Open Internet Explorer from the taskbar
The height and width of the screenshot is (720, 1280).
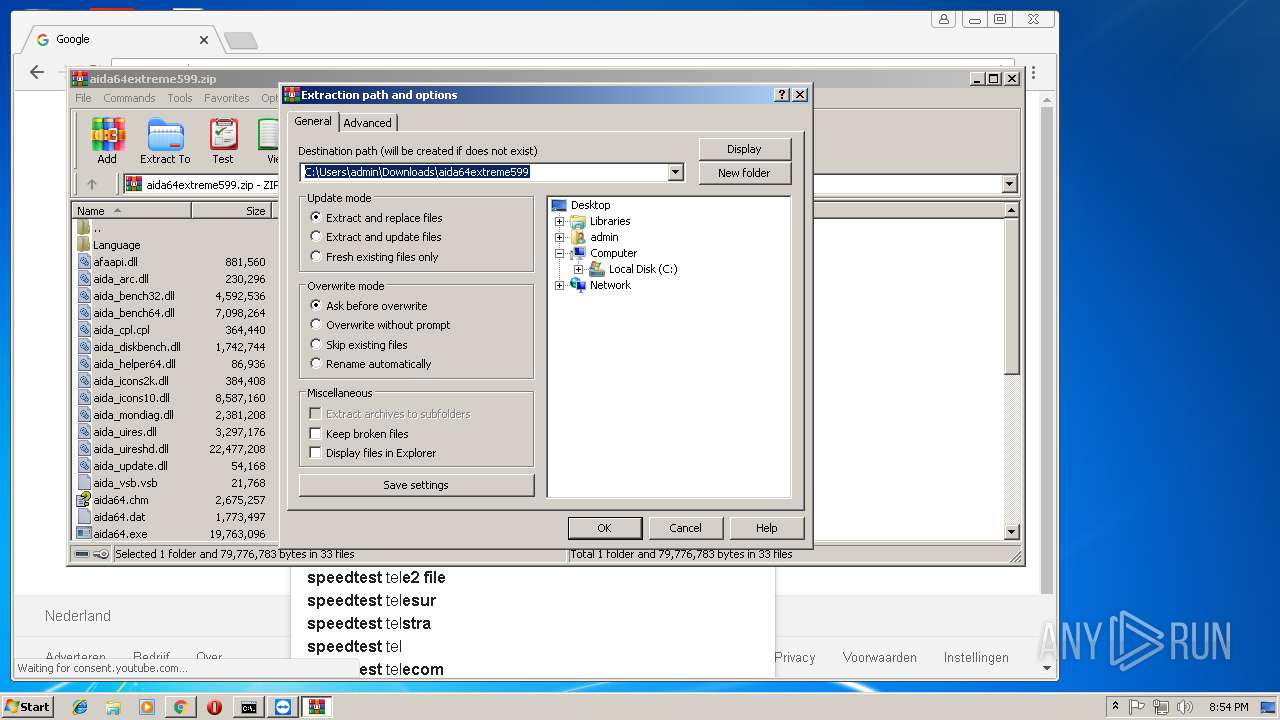80,707
